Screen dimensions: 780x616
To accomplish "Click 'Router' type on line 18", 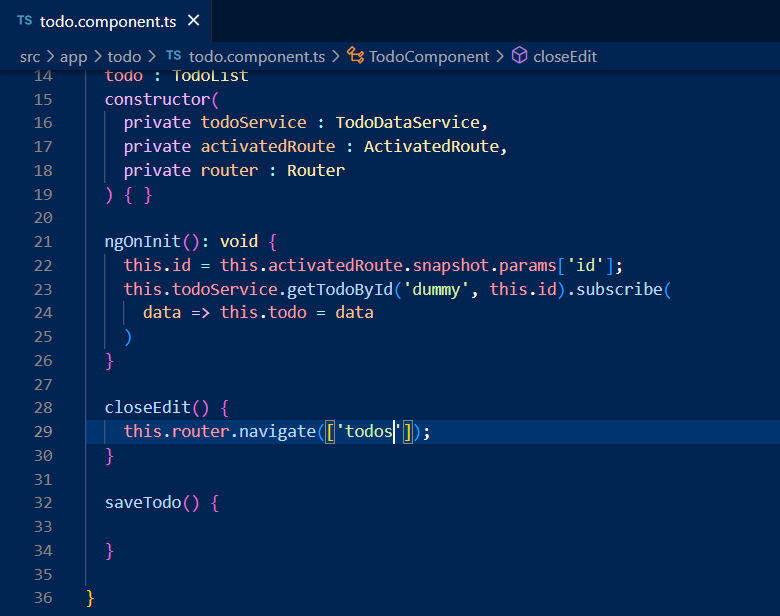I will coord(316,171).
